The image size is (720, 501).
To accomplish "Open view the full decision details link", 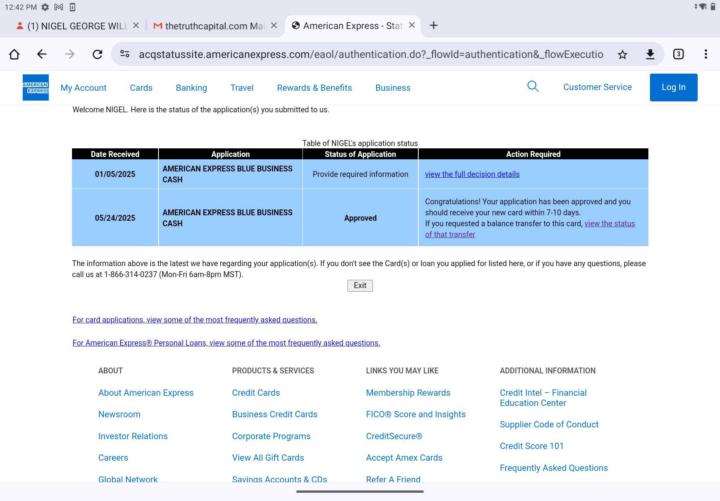I will (472, 174).
